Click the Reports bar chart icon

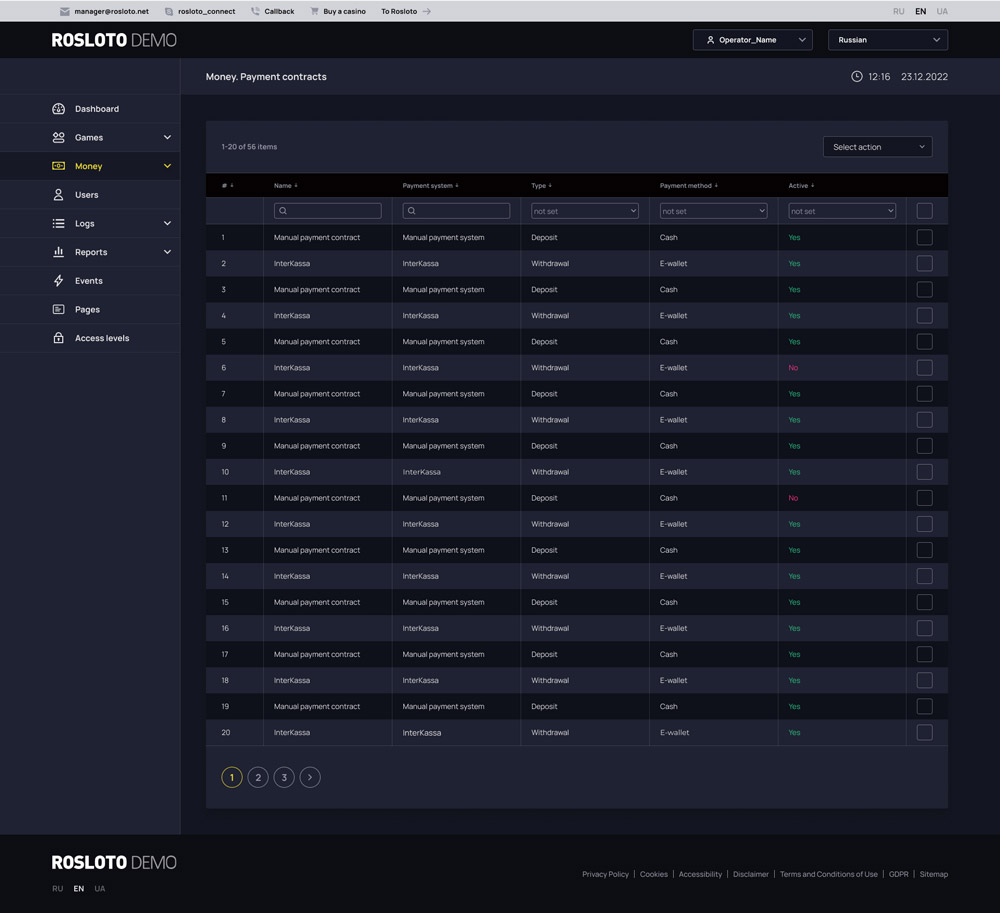pos(58,252)
